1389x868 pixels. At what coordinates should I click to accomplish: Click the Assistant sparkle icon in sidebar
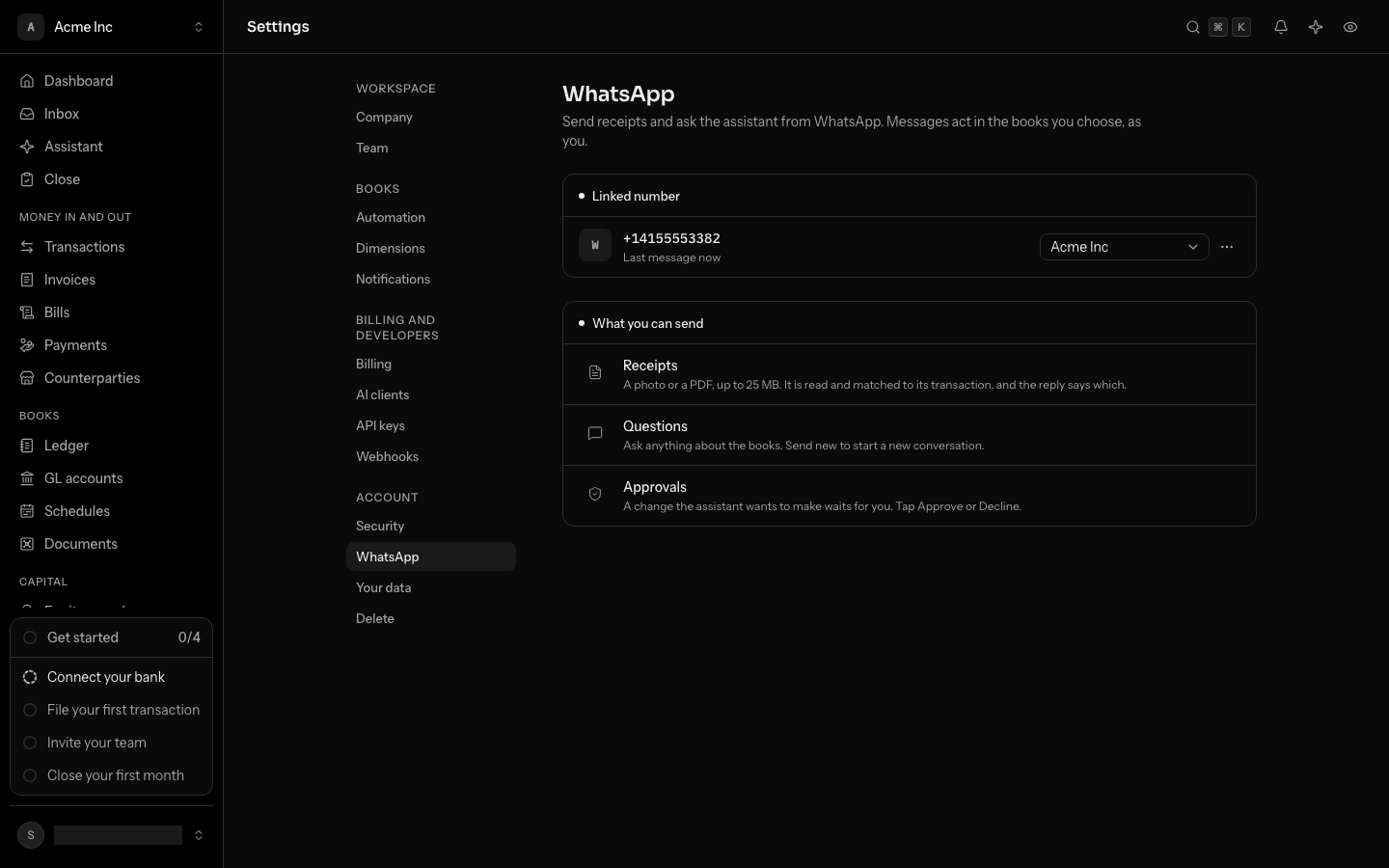27,147
